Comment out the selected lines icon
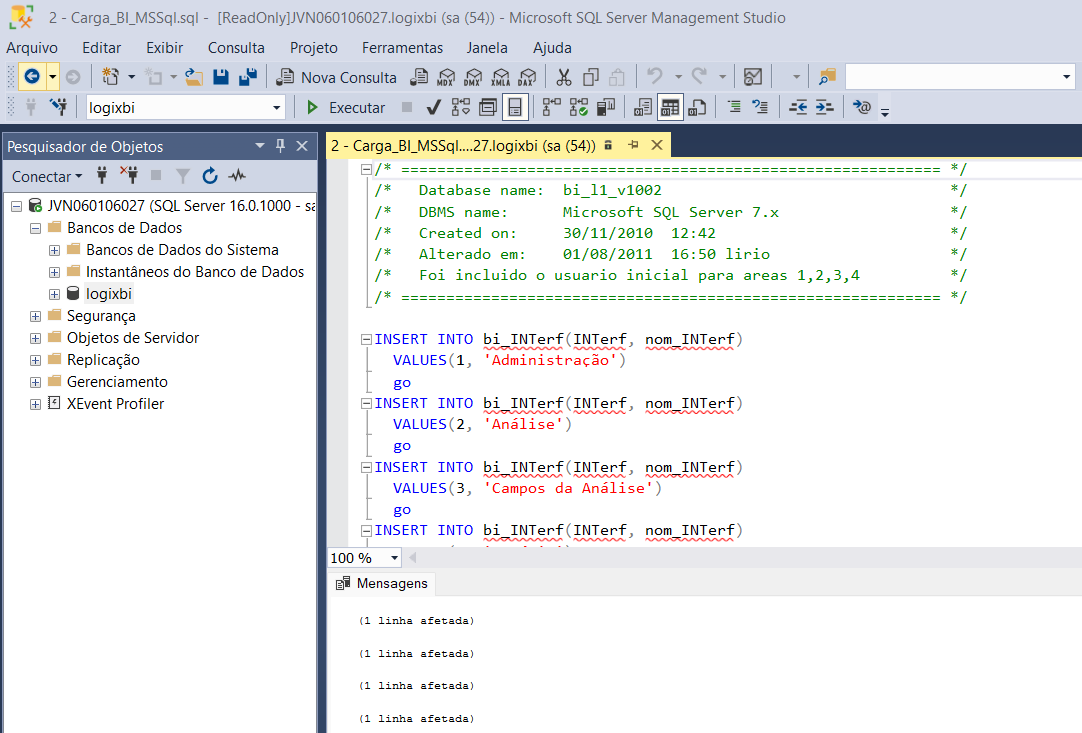The image size is (1082, 733). click(x=734, y=107)
